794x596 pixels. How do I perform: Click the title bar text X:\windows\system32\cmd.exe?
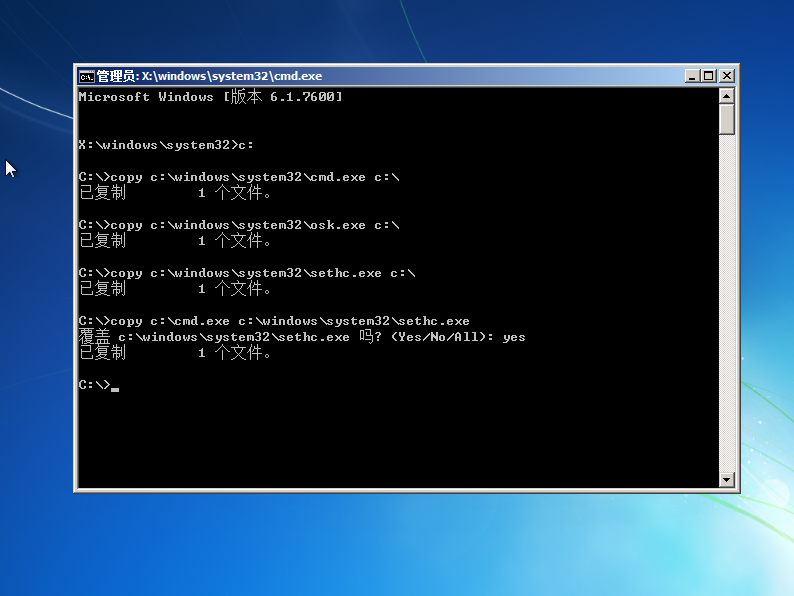click(231, 76)
